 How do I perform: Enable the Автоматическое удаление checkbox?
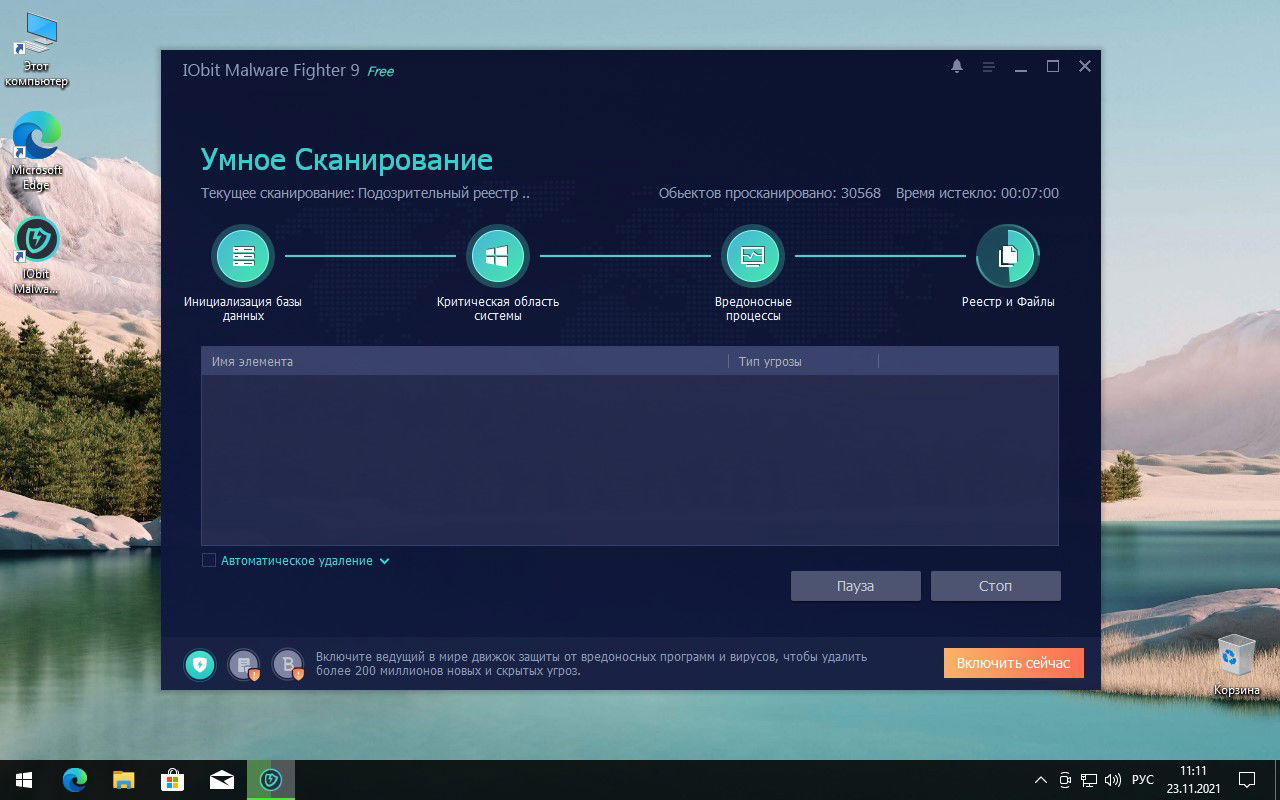(209, 561)
